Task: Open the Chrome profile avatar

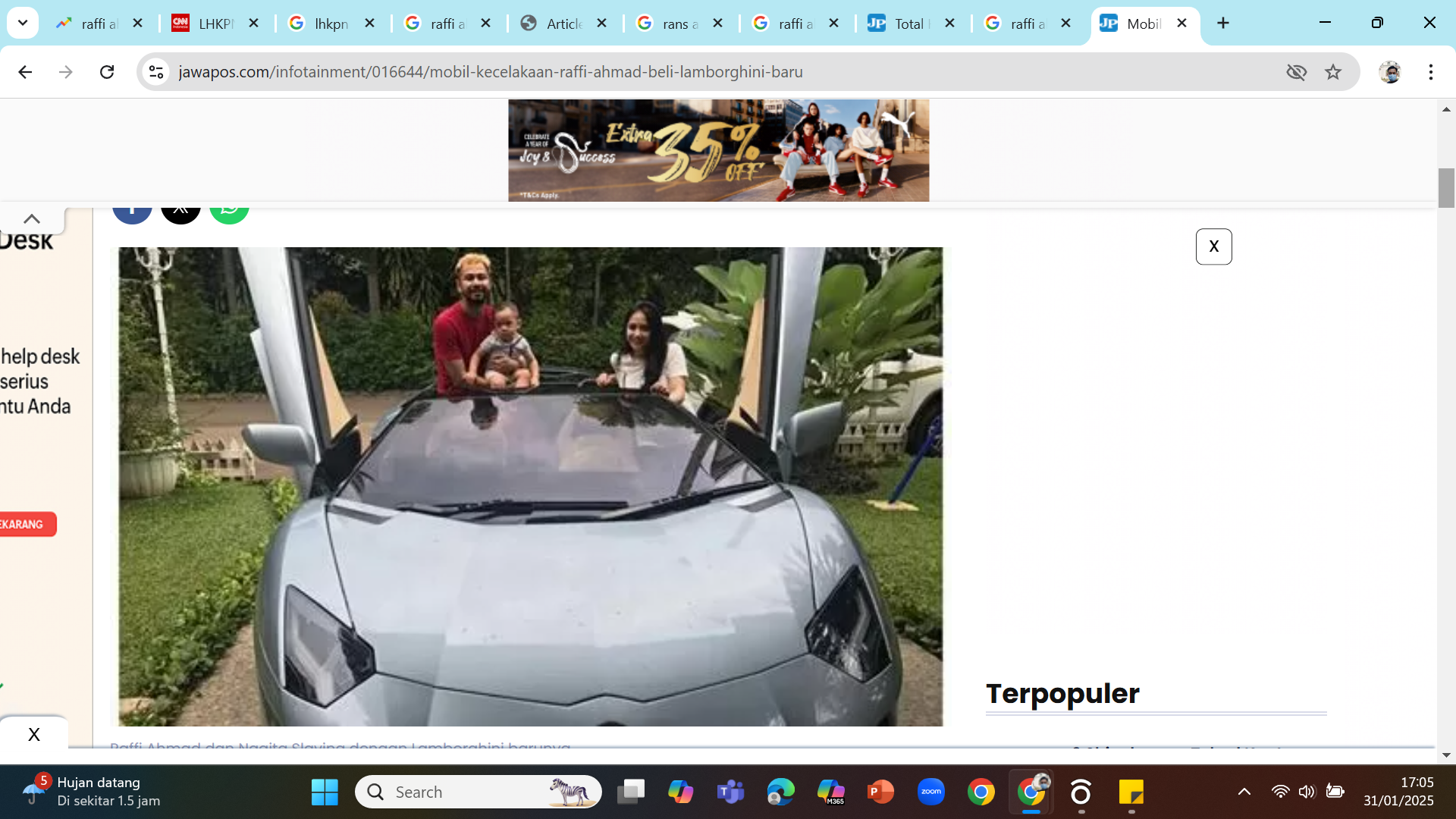Action: pyautogui.click(x=1390, y=72)
